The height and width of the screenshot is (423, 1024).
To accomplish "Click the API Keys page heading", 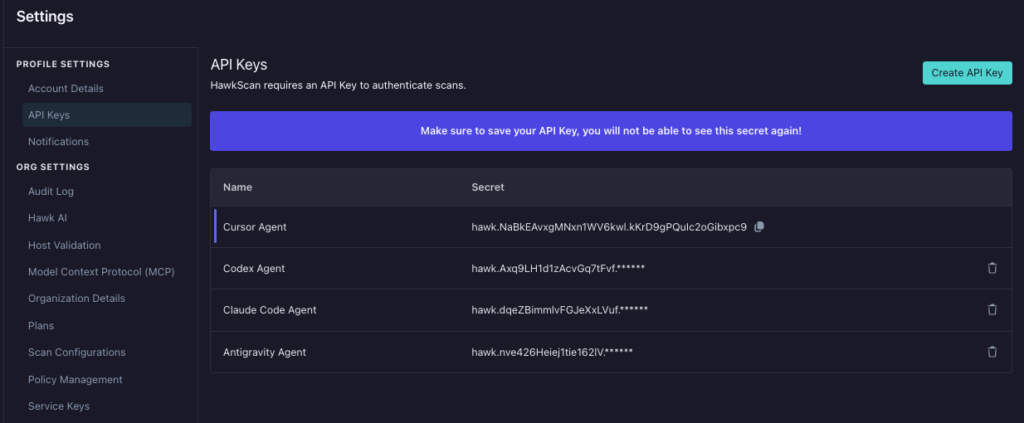I will [239, 65].
